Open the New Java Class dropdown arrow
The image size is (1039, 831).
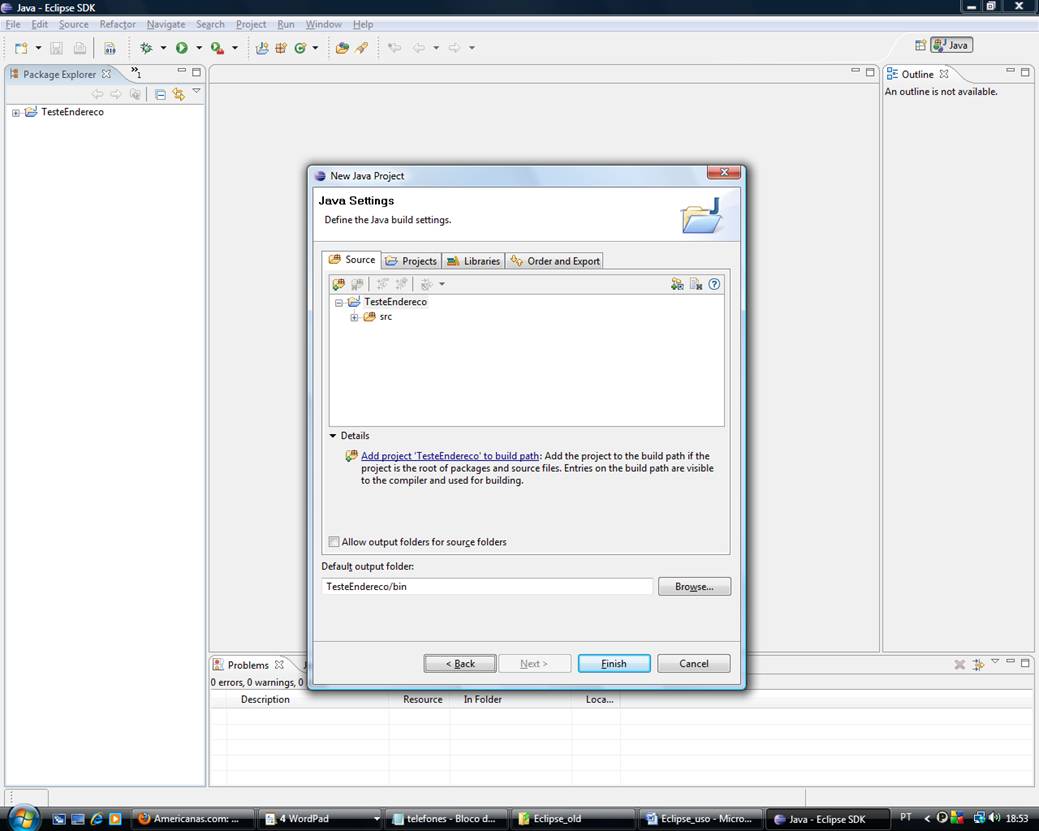pyautogui.click(x=315, y=48)
